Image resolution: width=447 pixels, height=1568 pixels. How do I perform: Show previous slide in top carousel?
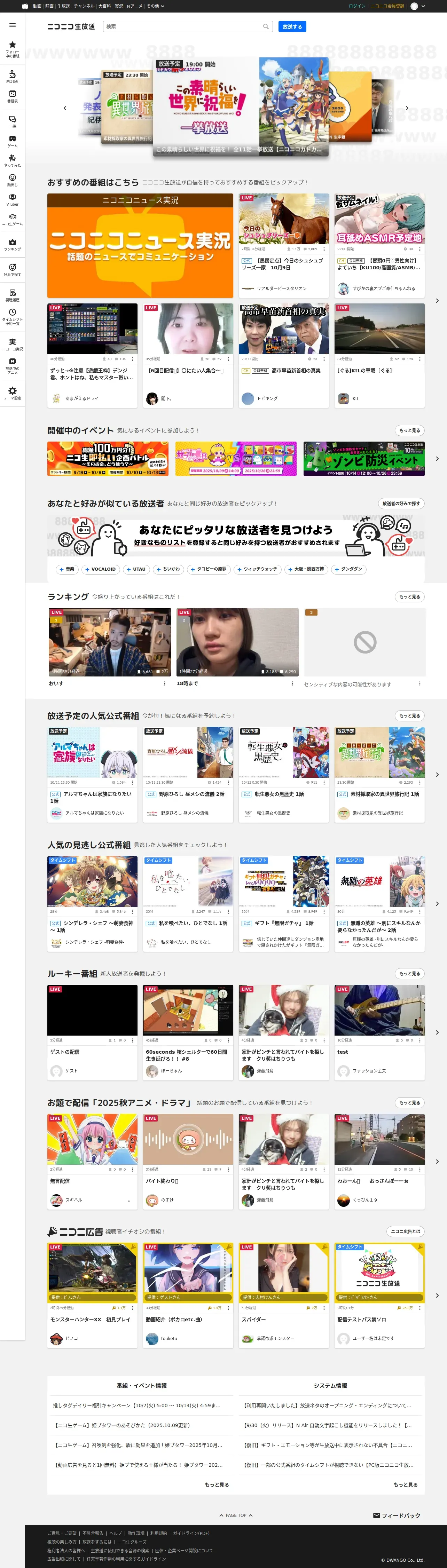pyautogui.click(x=65, y=108)
